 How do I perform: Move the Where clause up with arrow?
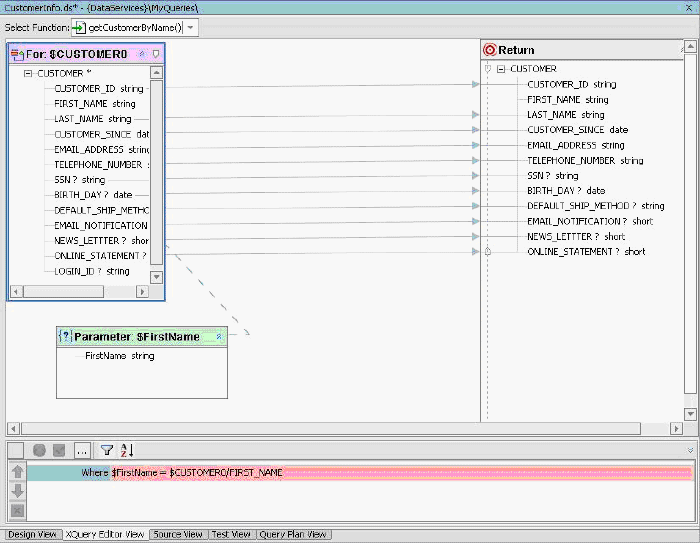17,472
